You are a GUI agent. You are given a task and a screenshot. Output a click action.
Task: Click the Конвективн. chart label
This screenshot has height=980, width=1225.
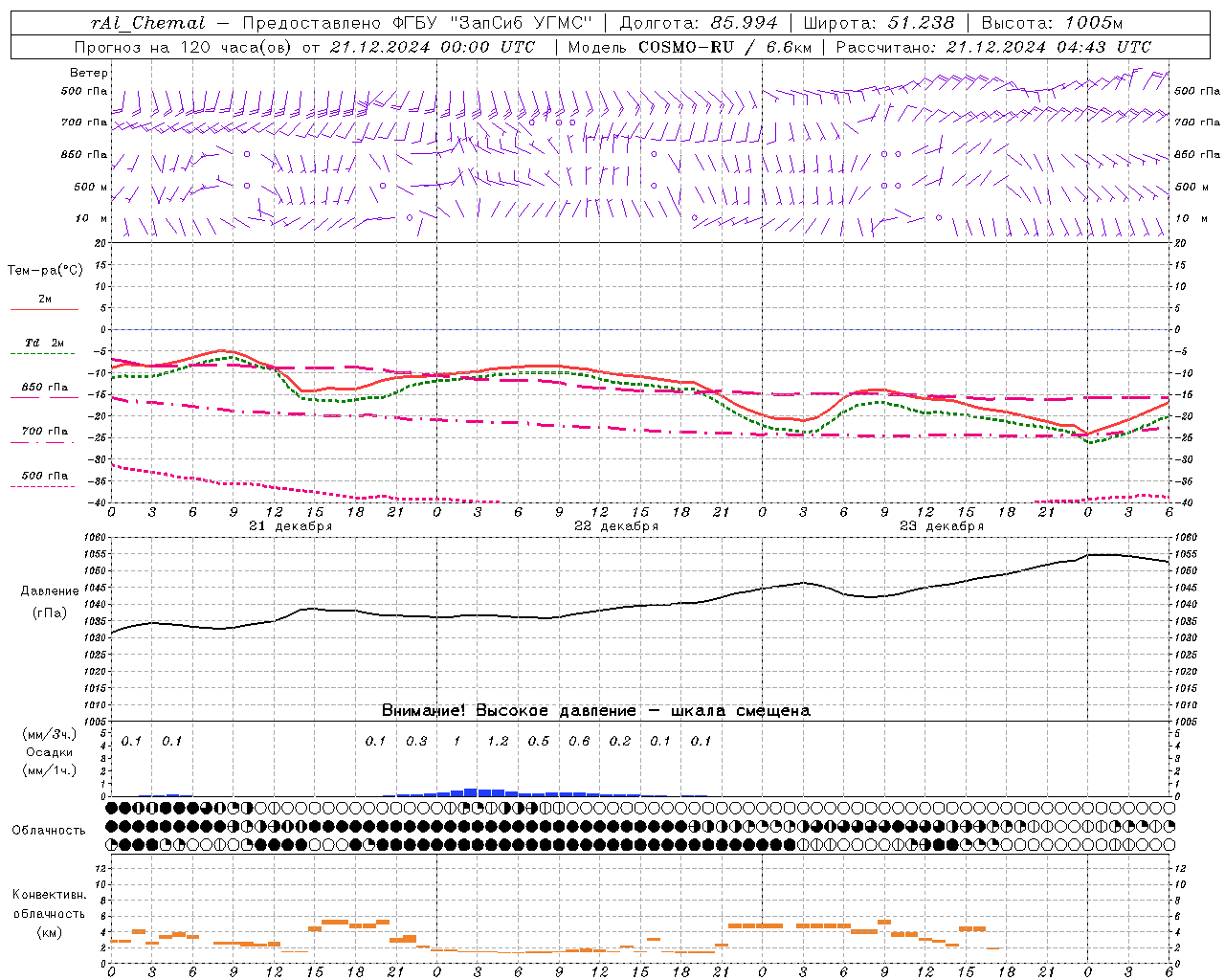(x=50, y=895)
